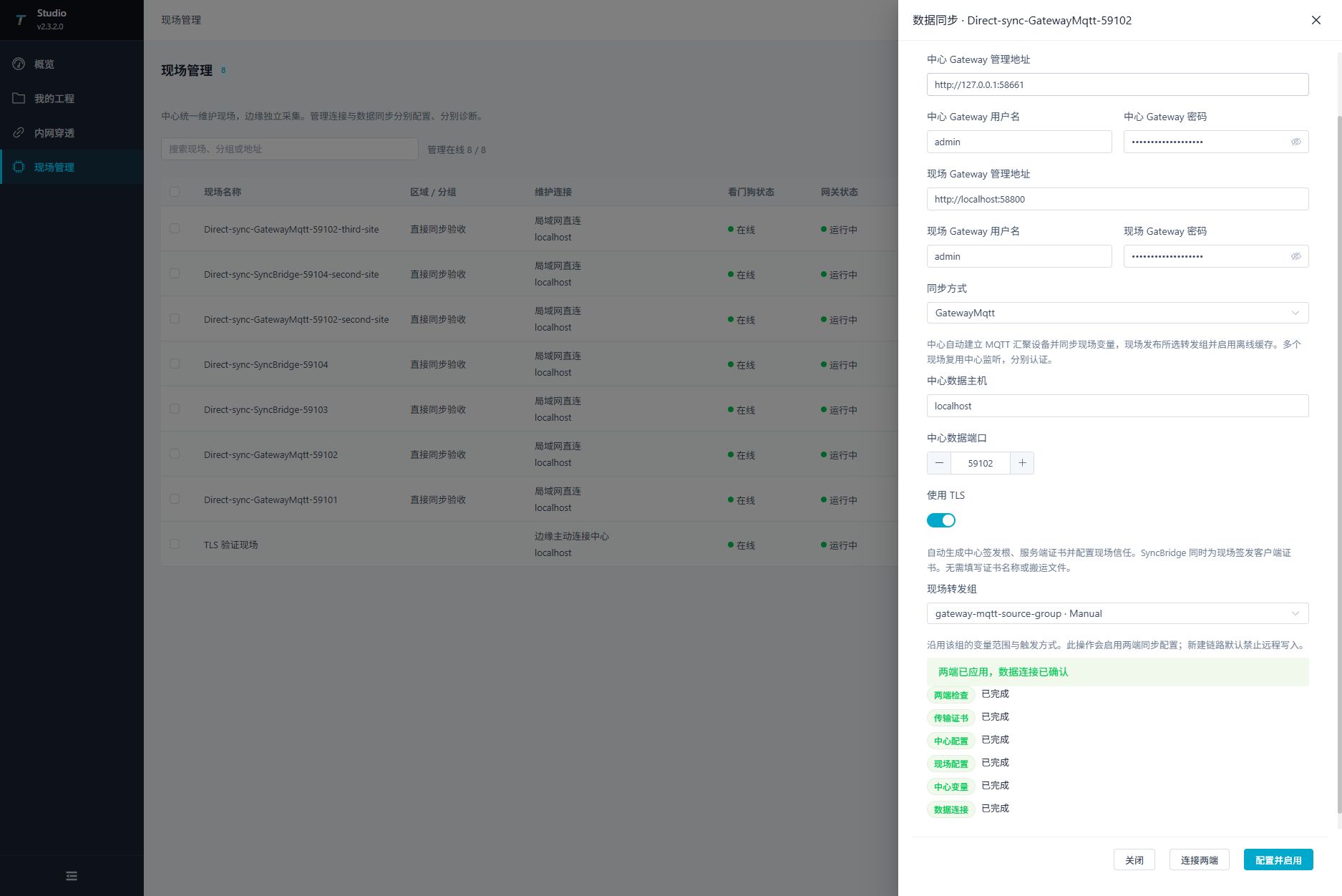
Task: Open the 同步方式 GatewayMqtt dropdown
Action: pos(1117,313)
